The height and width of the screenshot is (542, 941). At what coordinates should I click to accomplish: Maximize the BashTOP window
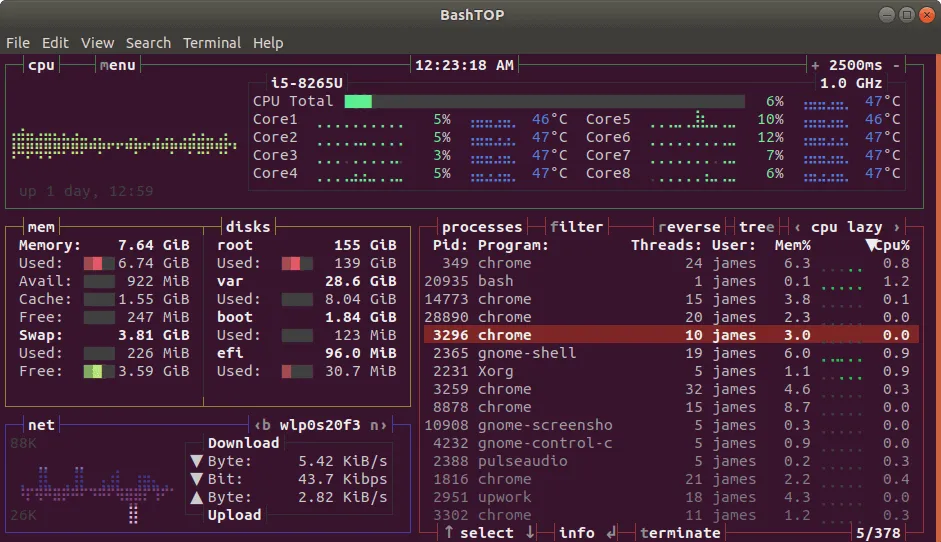click(907, 14)
